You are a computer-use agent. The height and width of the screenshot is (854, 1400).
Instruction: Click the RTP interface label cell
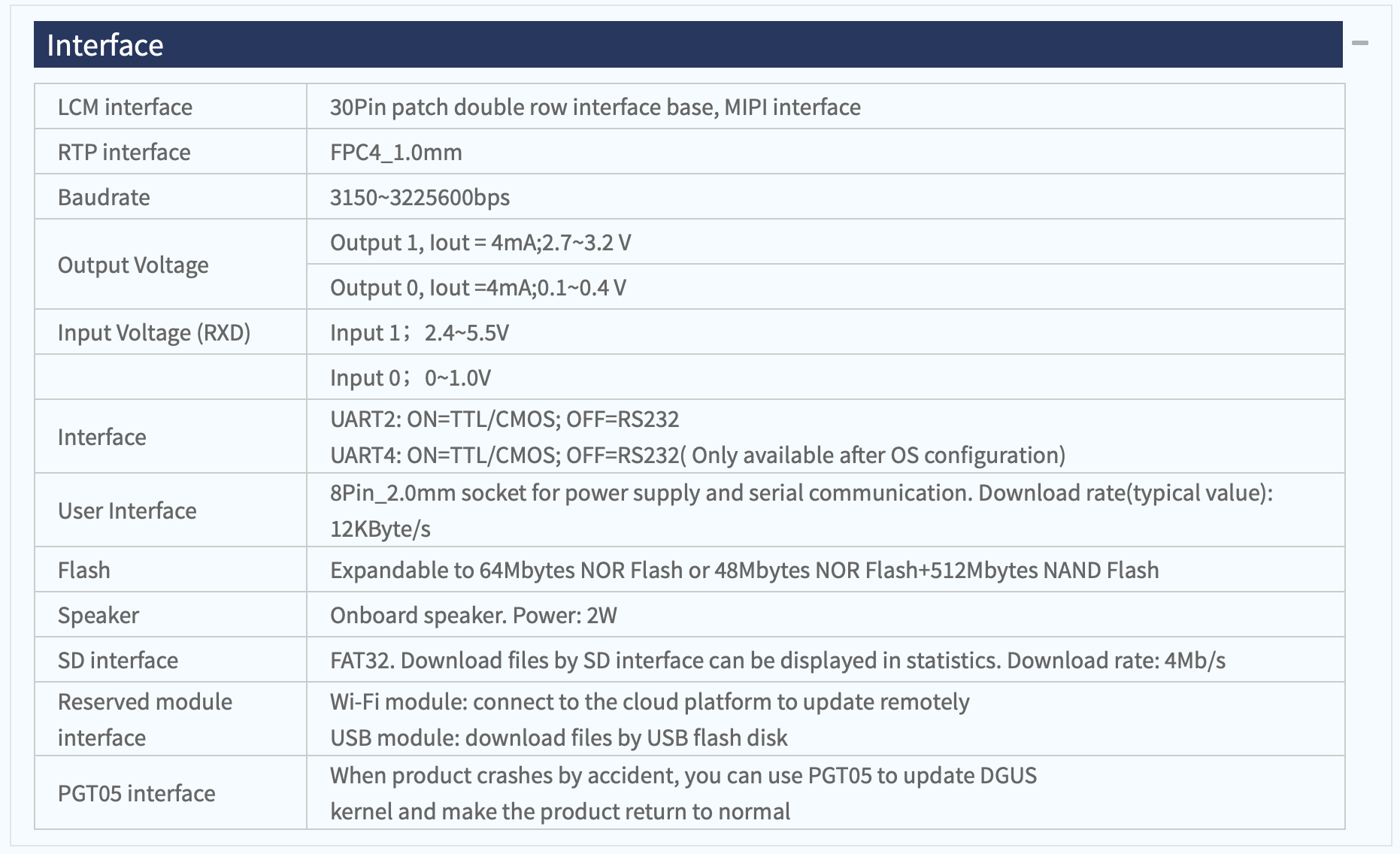coord(171,152)
